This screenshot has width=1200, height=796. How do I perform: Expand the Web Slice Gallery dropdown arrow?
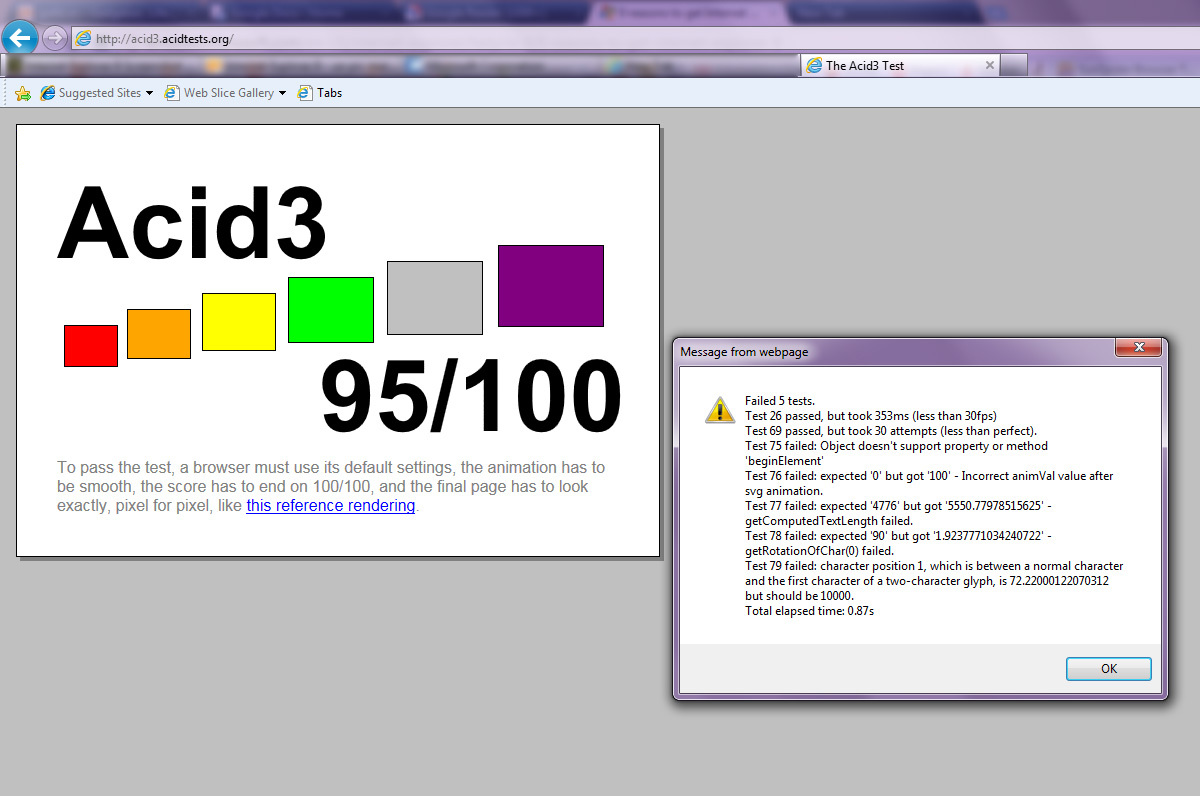(x=282, y=93)
